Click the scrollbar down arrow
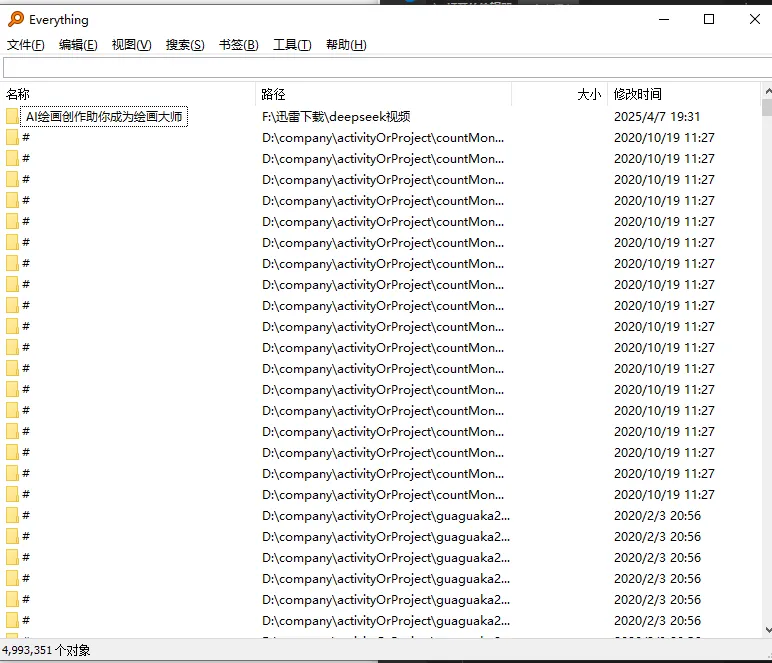 click(x=767, y=631)
